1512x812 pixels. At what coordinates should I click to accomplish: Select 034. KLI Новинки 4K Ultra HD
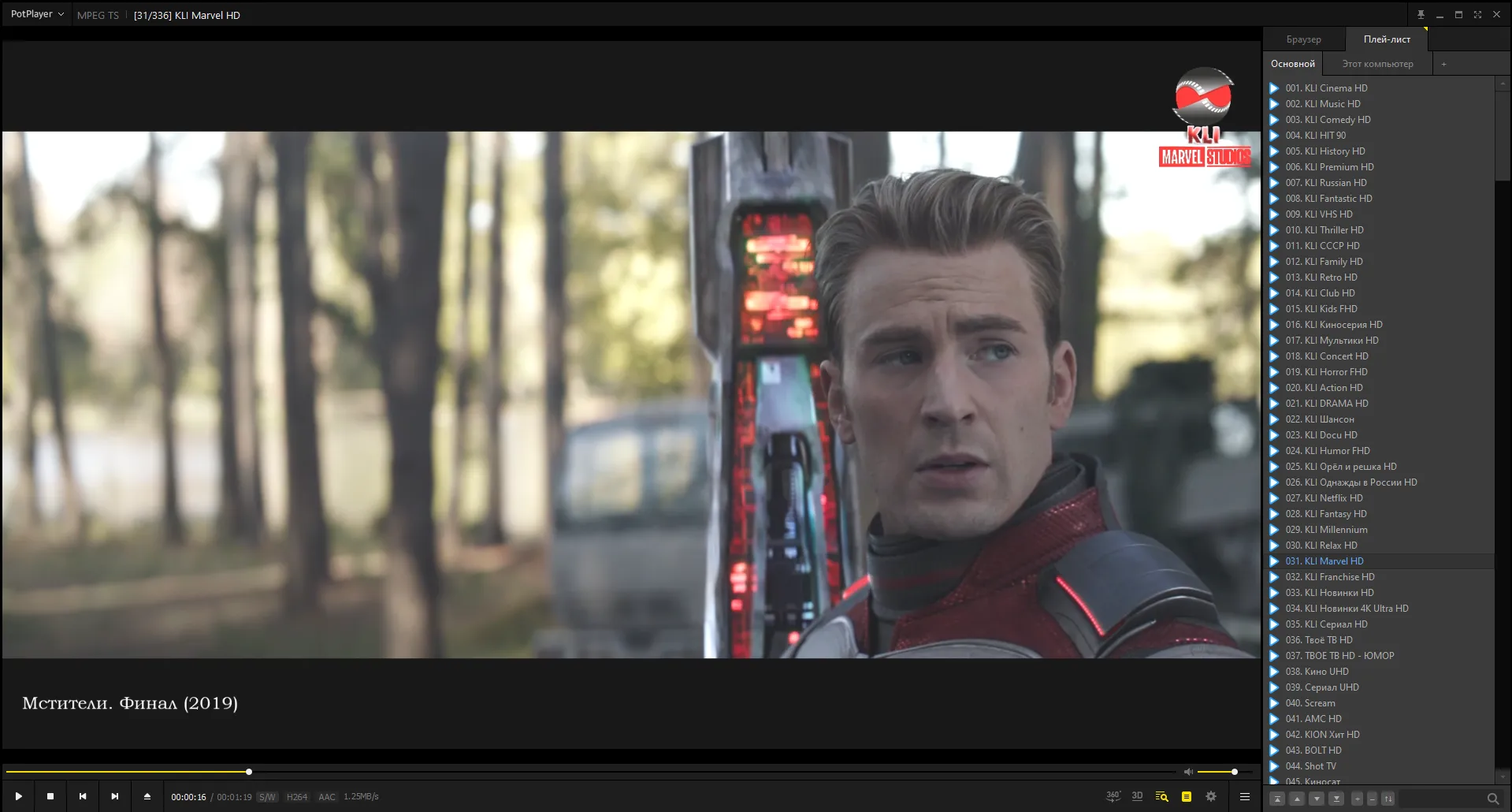click(x=1379, y=609)
